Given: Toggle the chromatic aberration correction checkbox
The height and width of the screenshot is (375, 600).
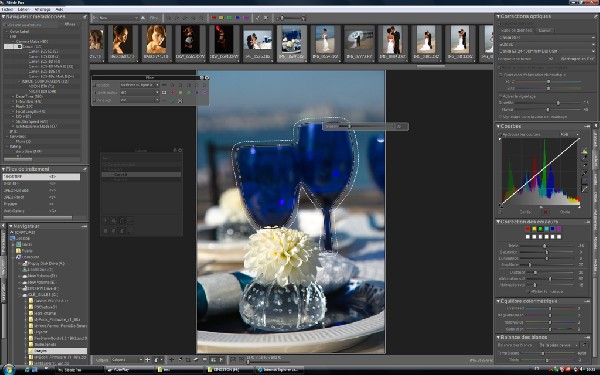Looking at the screenshot, I should [501, 75].
